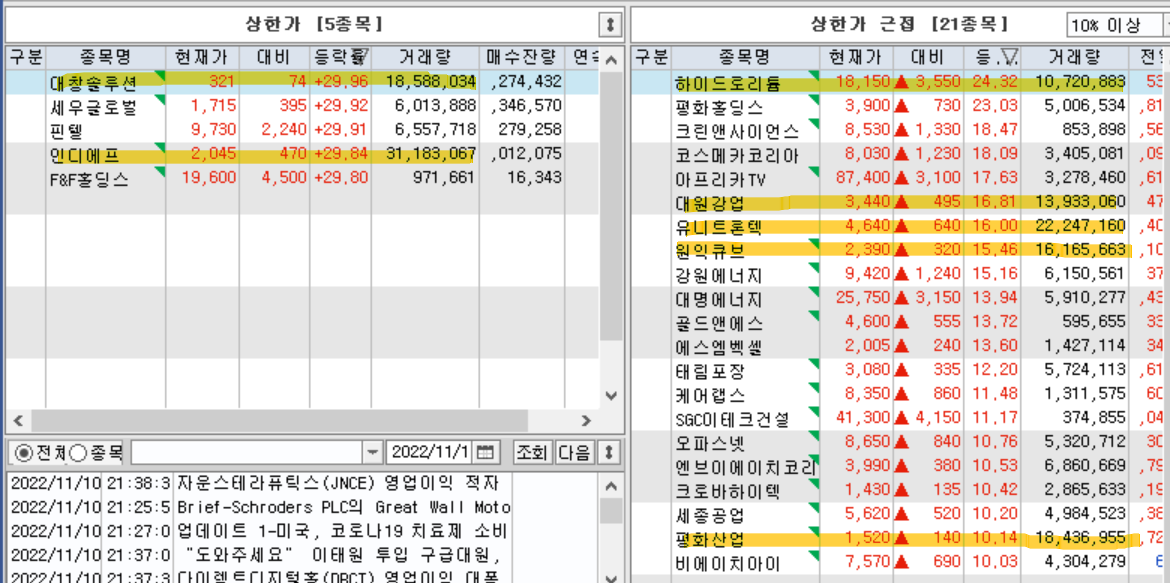This screenshot has height=583, width=1170.
Task: Select the 크로바하이텍 row
Action: coord(900,490)
